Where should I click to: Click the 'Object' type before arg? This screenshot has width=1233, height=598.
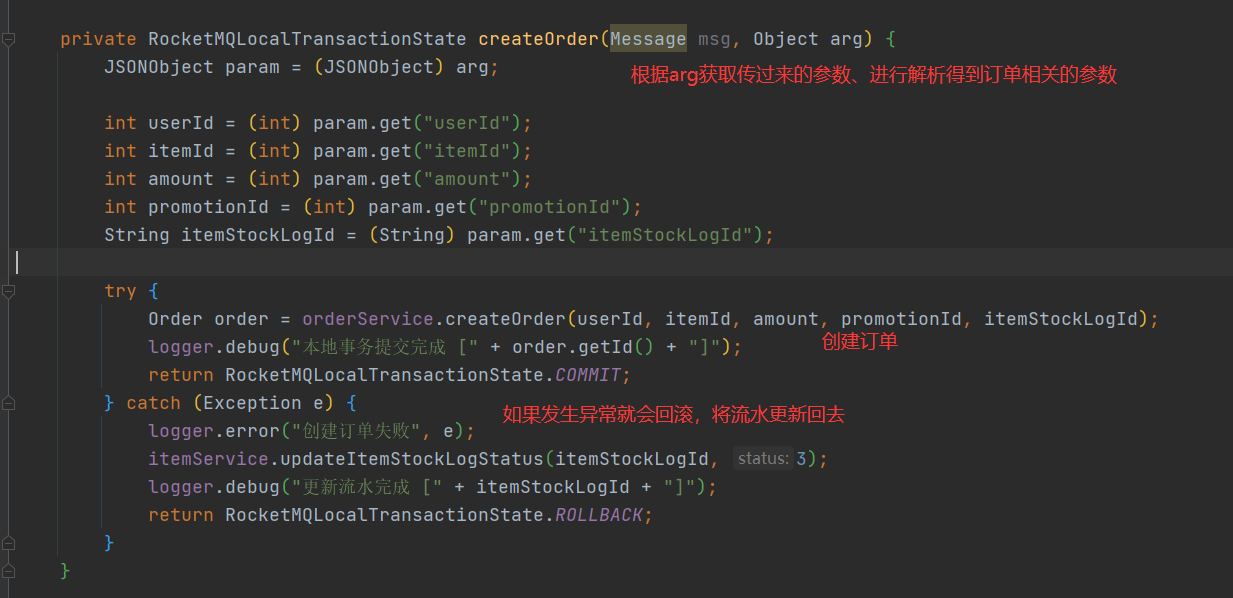point(786,39)
